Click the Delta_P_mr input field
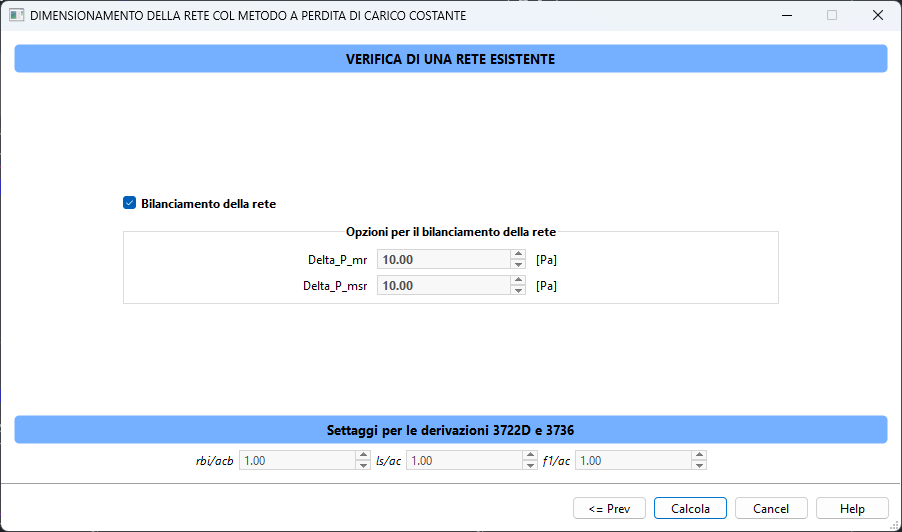 coord(443,260)
